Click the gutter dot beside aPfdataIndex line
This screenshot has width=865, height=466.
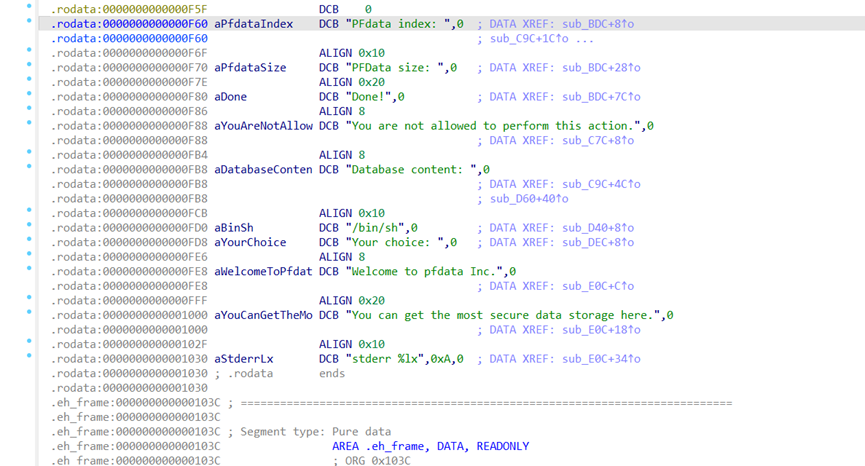[x=30, y=24]
